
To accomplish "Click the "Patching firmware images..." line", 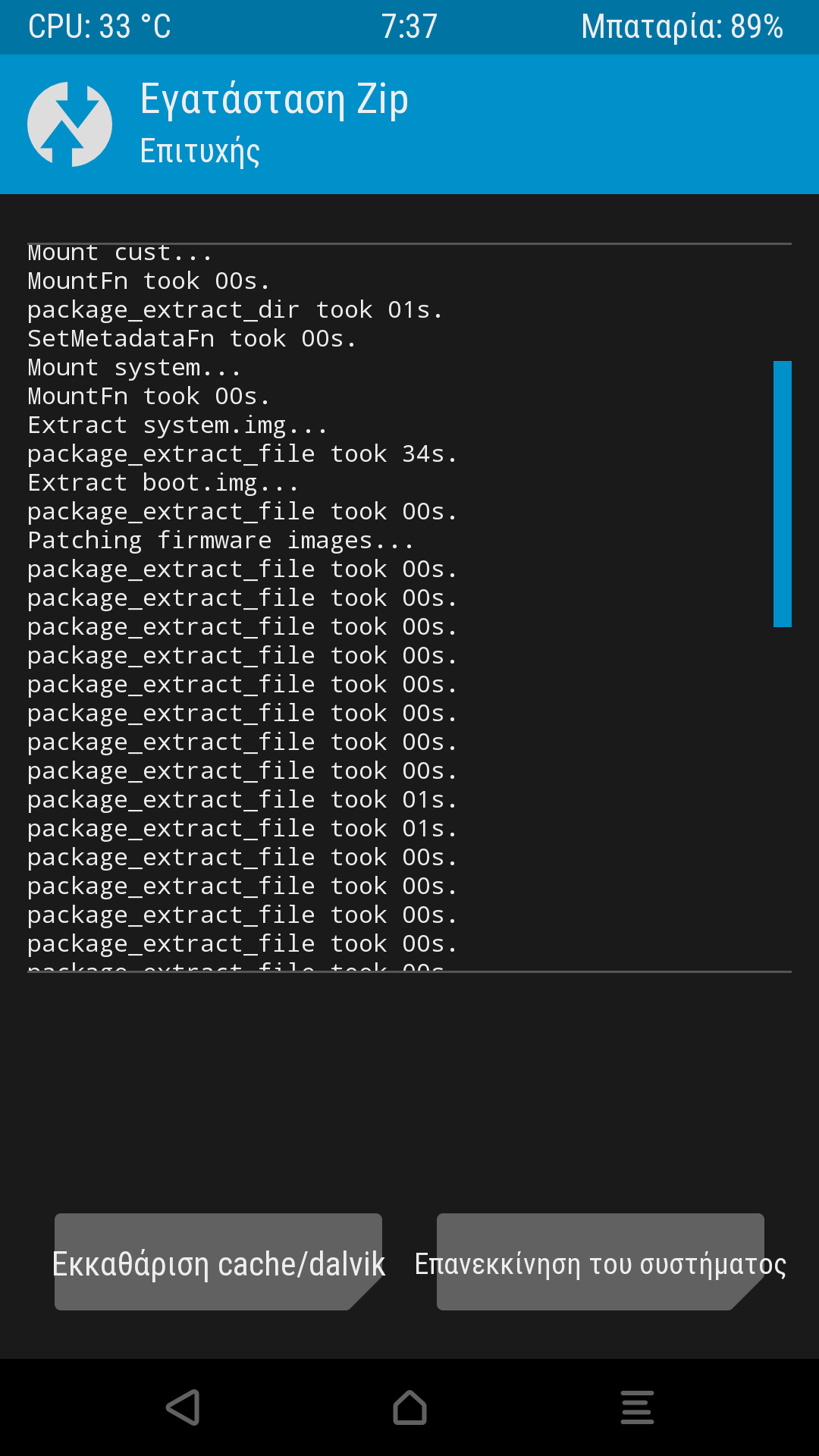I will (221, 541).
